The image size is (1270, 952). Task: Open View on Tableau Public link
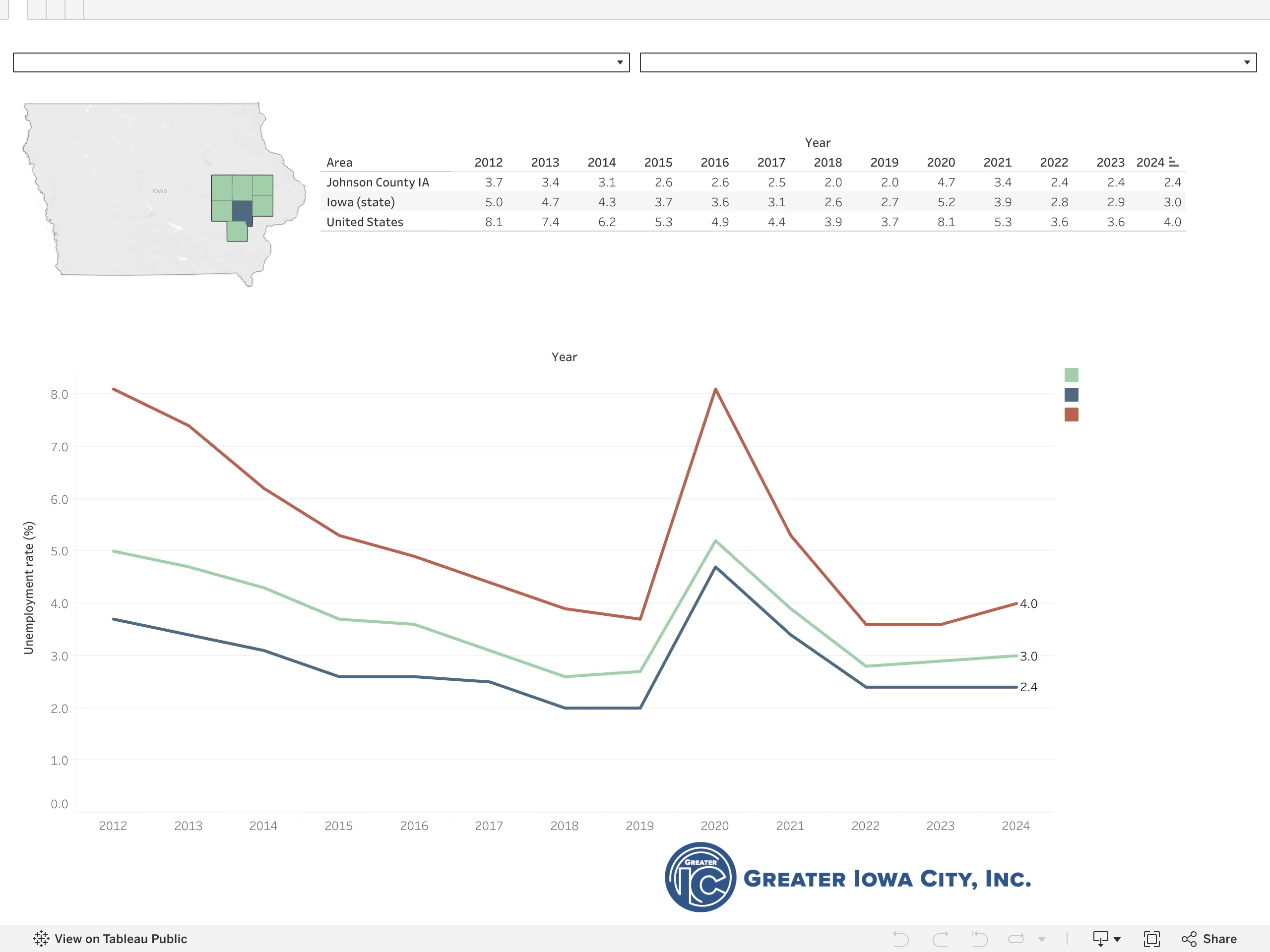(121, 939)
